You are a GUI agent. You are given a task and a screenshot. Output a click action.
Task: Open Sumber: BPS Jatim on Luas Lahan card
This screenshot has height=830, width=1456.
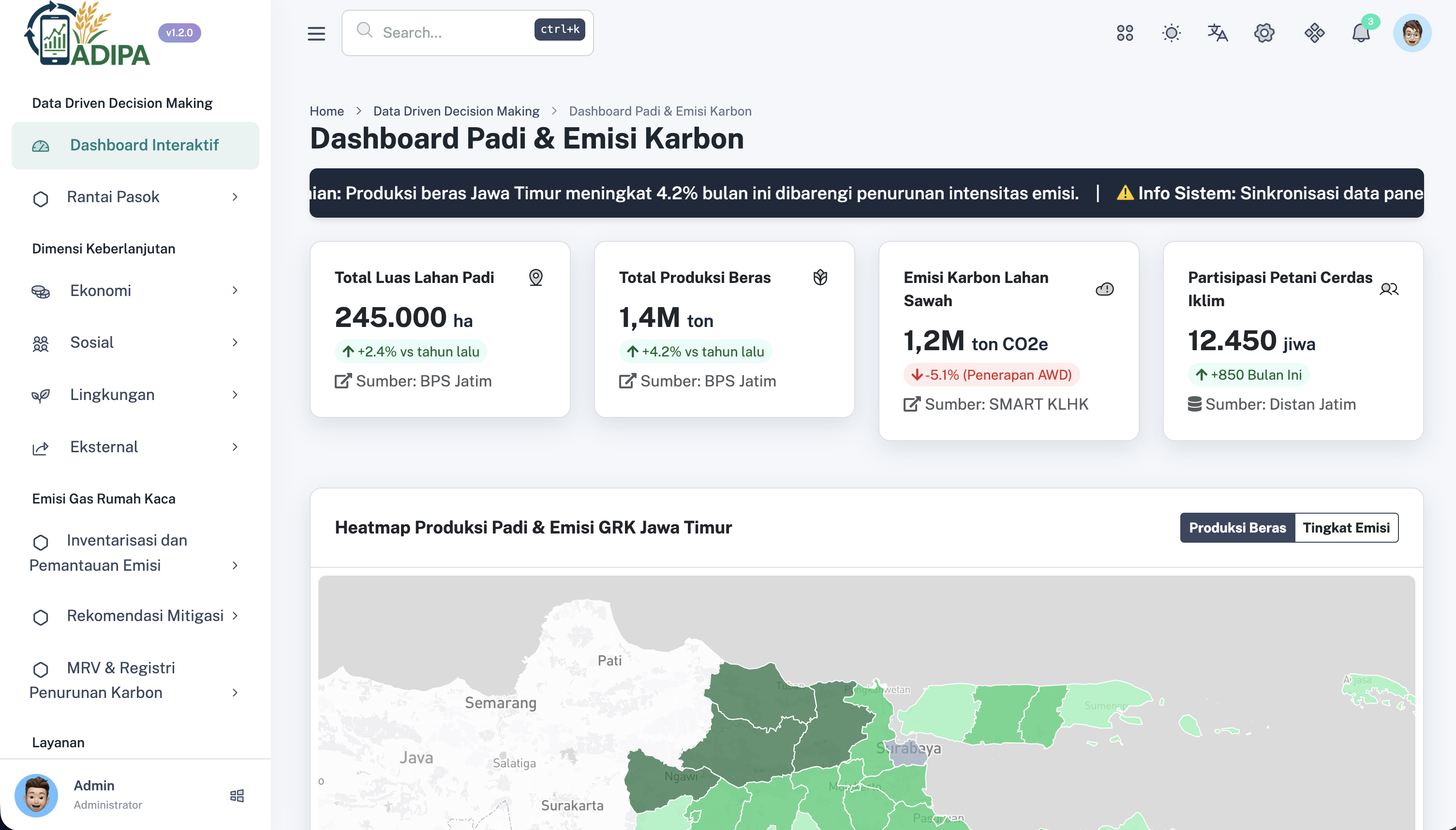click(413, 381)
